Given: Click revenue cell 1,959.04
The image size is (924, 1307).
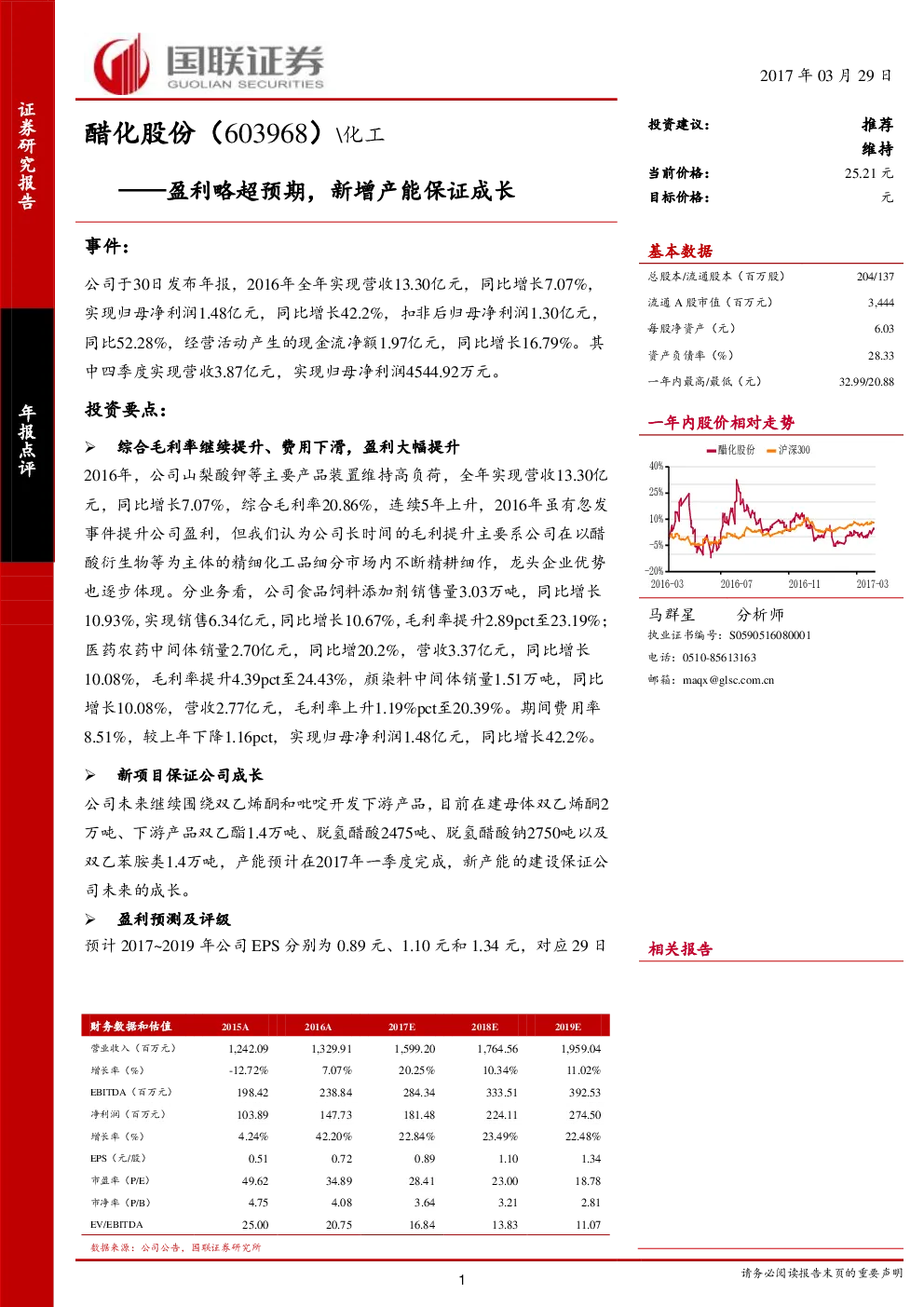Looking at the screenshot, I should 580,1049.
